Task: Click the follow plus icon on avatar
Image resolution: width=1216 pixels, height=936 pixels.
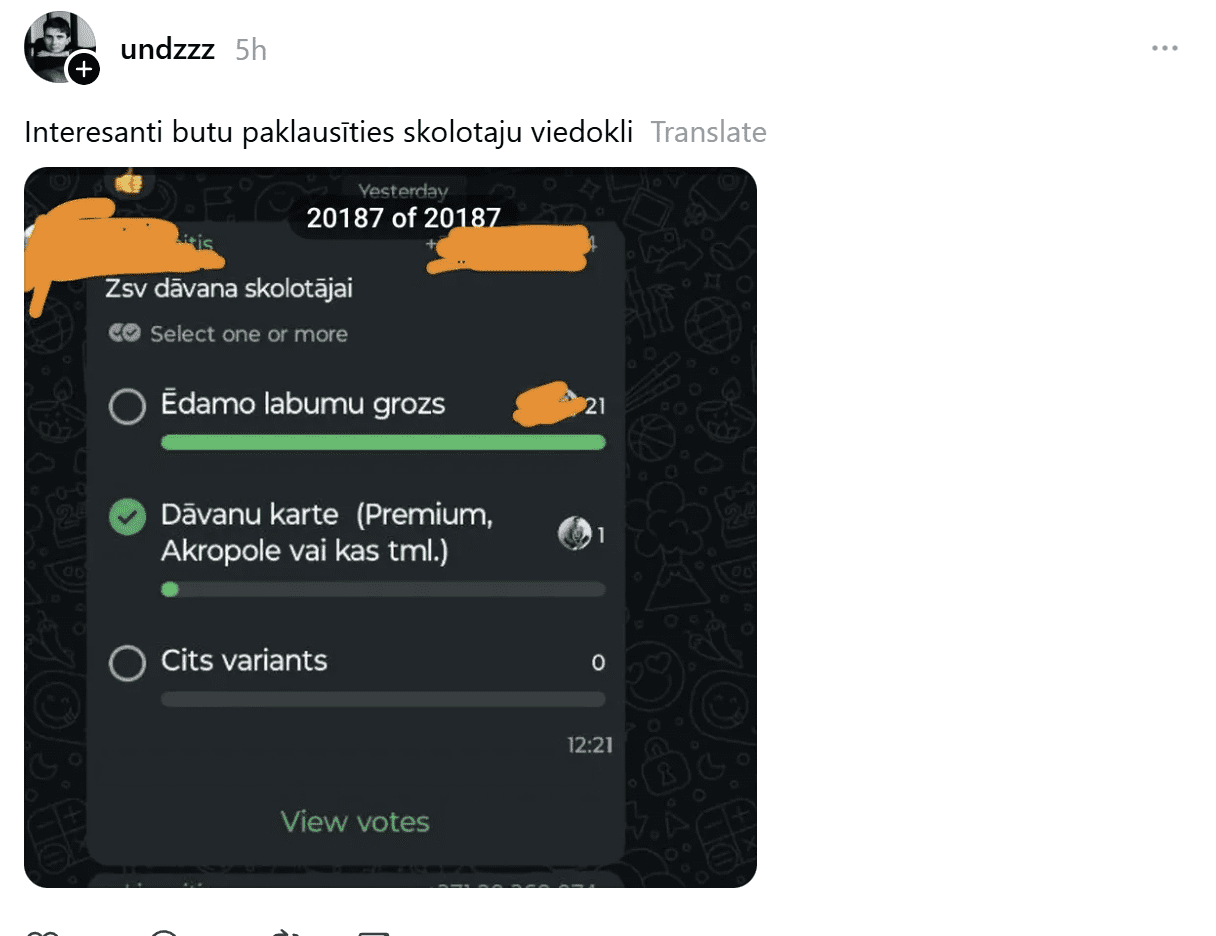Action: pyautogui.click(x=83, y=69)
